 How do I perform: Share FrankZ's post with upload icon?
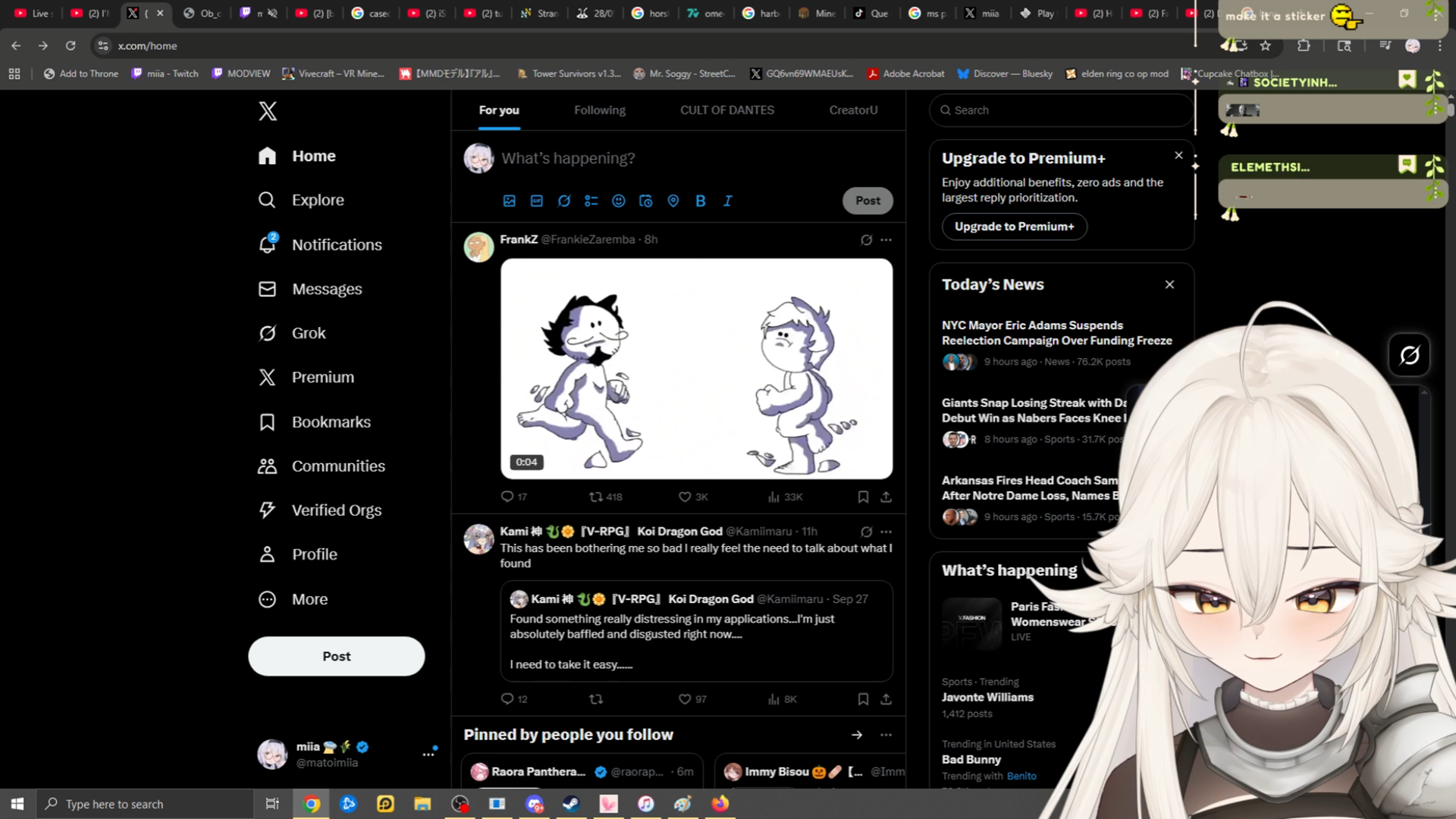click(x=886, y=497)
